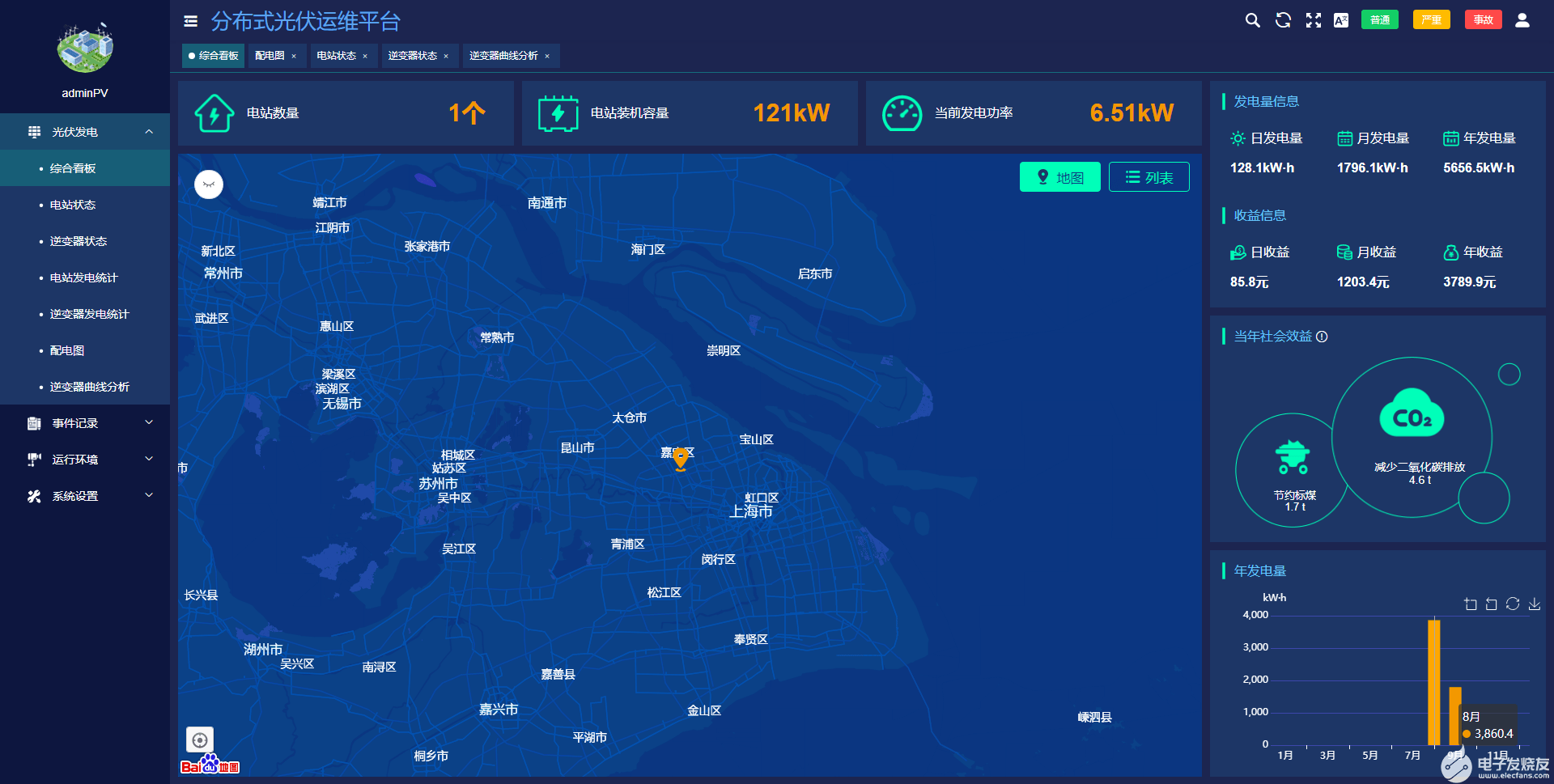Click the admin avatar logo in the sidebar

click(x=85, y=49)
